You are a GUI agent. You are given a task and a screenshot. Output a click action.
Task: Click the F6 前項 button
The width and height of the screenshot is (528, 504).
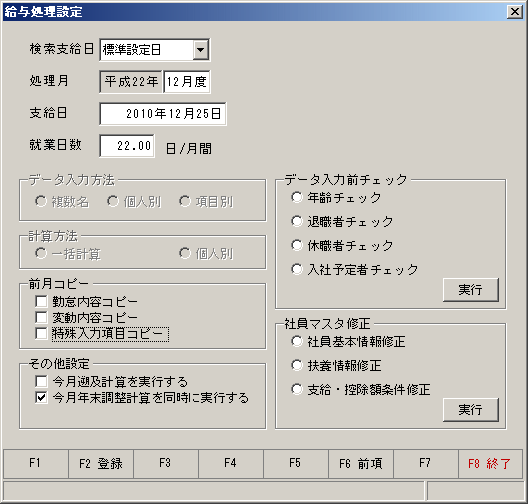tap(361, 463)
